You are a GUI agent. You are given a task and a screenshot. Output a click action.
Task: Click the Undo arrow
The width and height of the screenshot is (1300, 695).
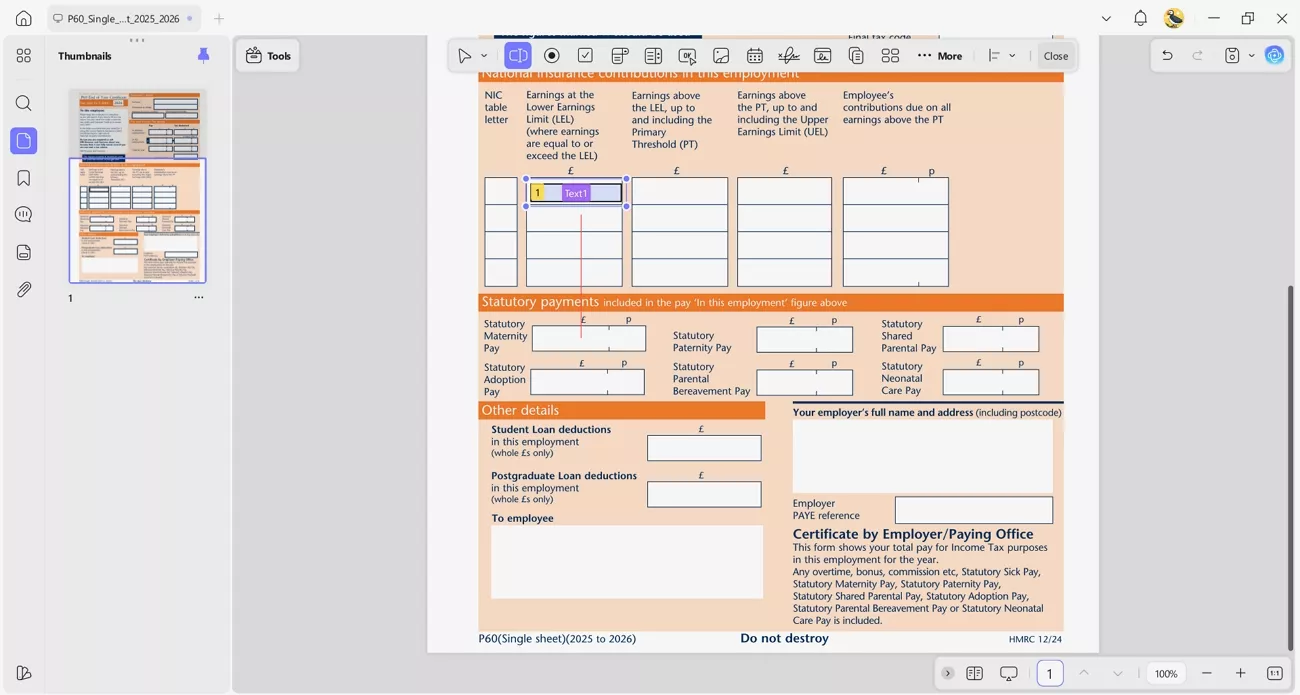point(1166,55)
